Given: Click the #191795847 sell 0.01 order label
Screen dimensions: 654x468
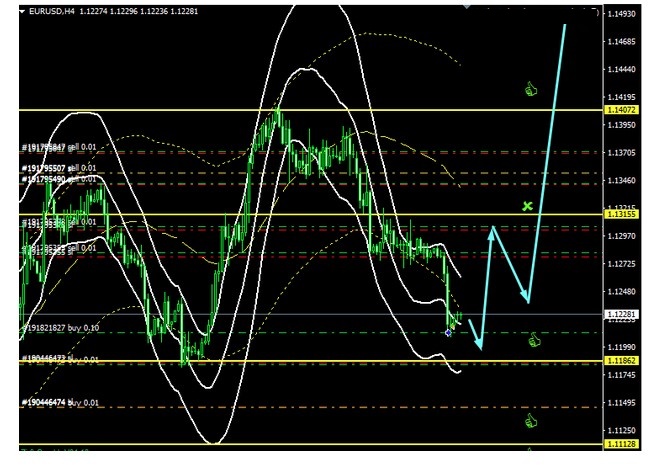Looking at the screenshot, I should click(60, 147).
